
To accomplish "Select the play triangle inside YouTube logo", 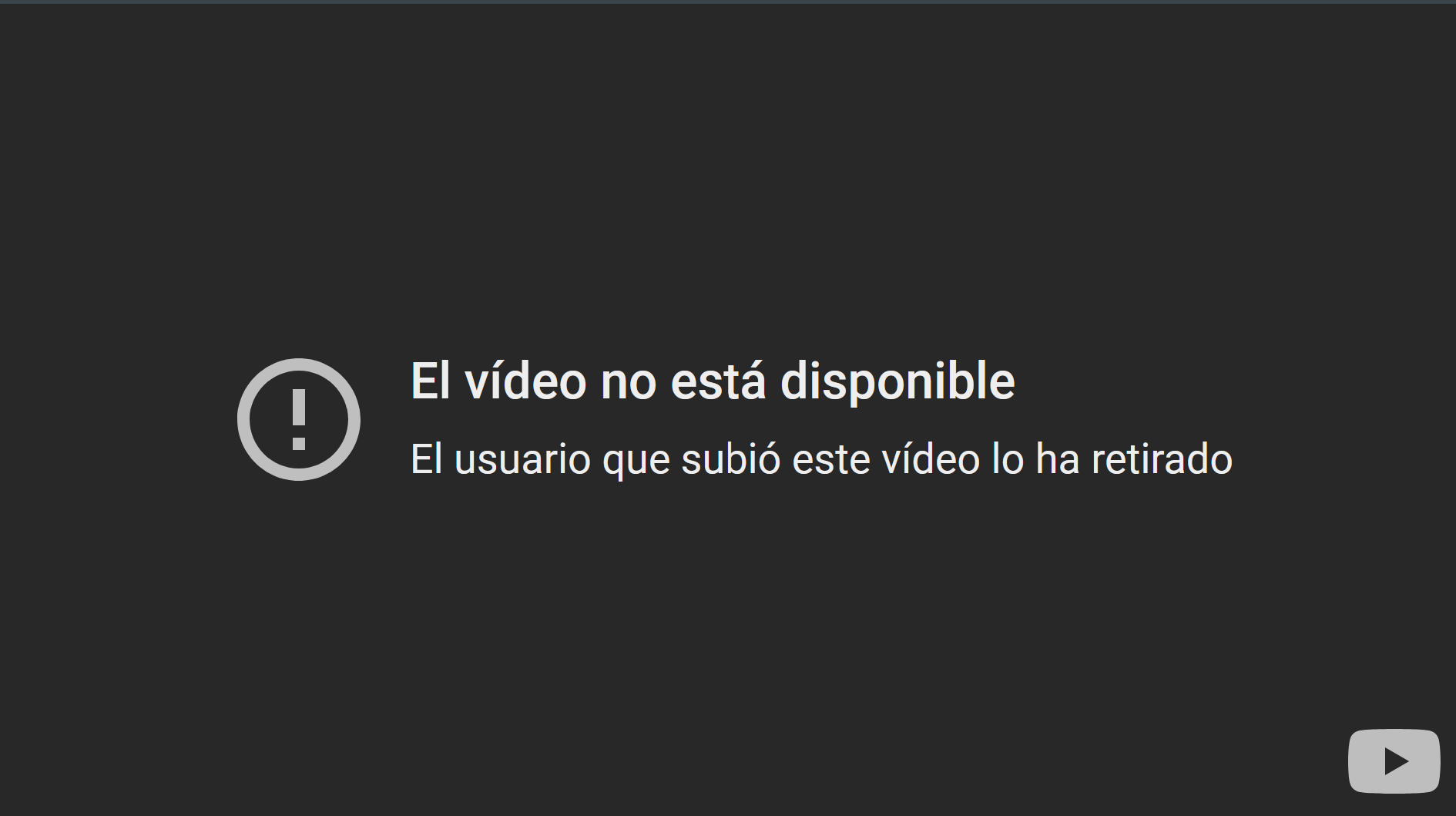I will tap(1396, 761).
